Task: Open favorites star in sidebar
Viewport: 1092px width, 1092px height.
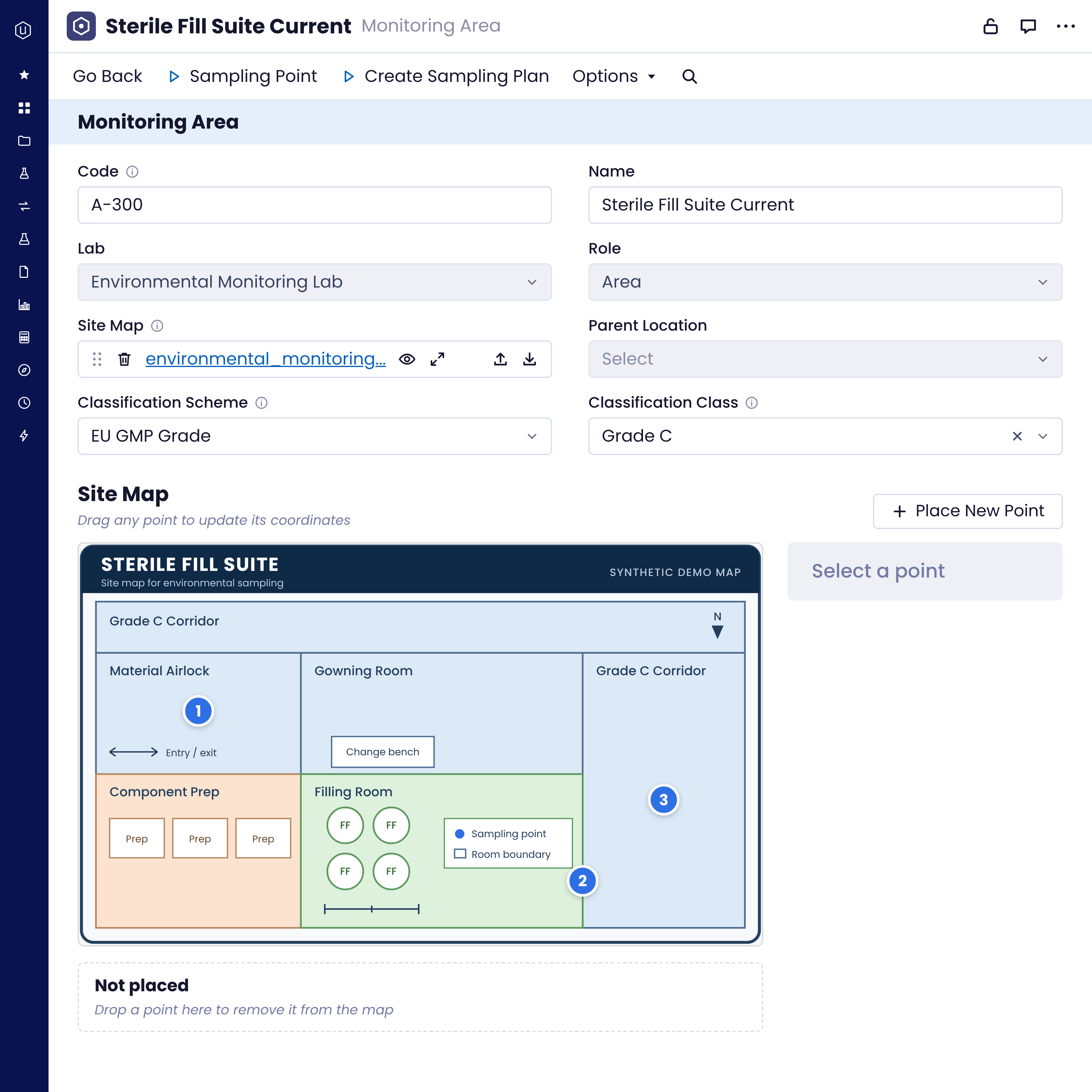Action: 24,75
